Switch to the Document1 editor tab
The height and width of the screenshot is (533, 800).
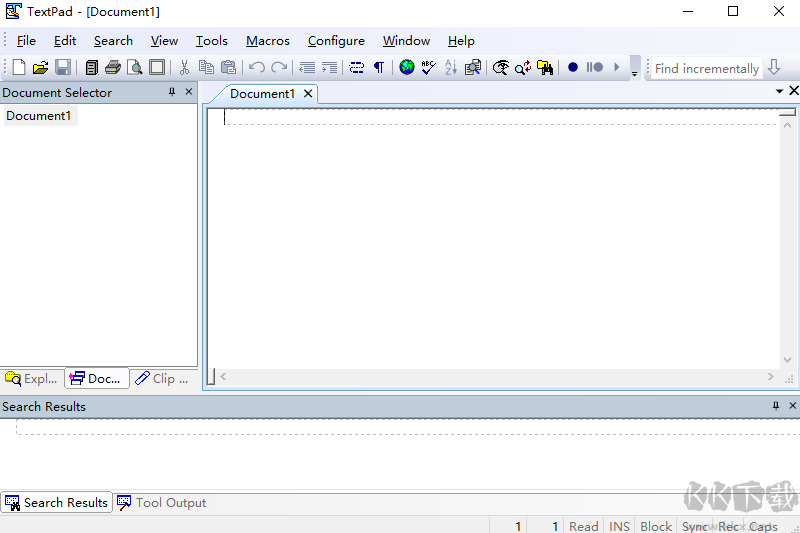click(x=262, y=94)
